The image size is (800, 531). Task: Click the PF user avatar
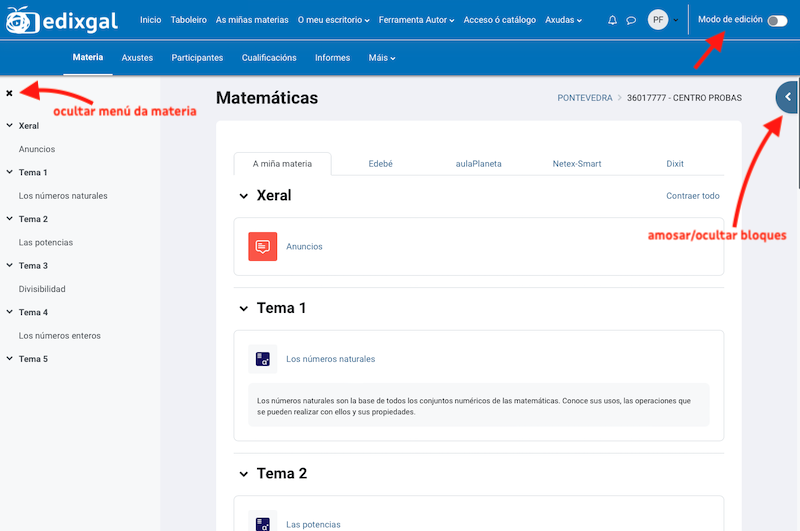coord(658,20)
